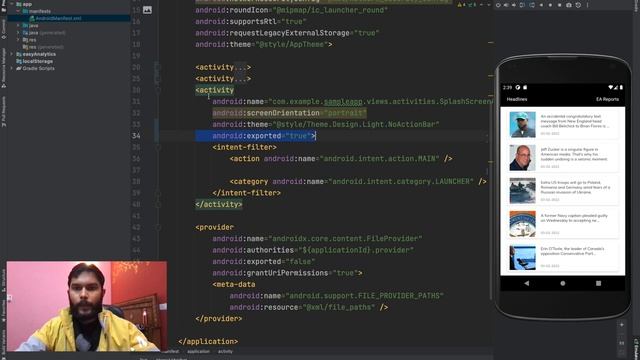Viewport: 640px width, 360px height.
Task: Tap the phone's back navigation button
Action: (527, 283)
